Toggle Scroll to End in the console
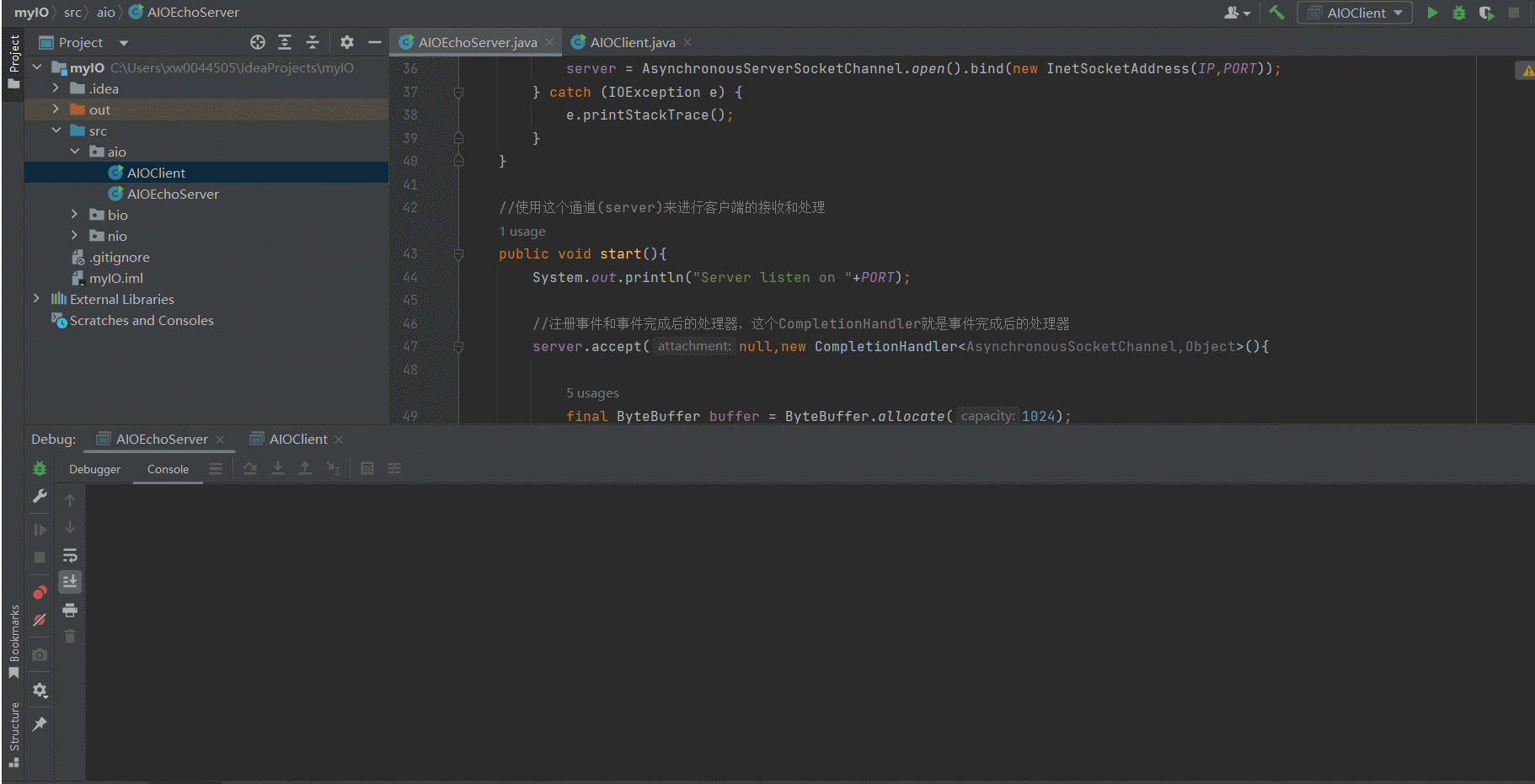This screenshot has height=784, width=1535. [70, 581]
